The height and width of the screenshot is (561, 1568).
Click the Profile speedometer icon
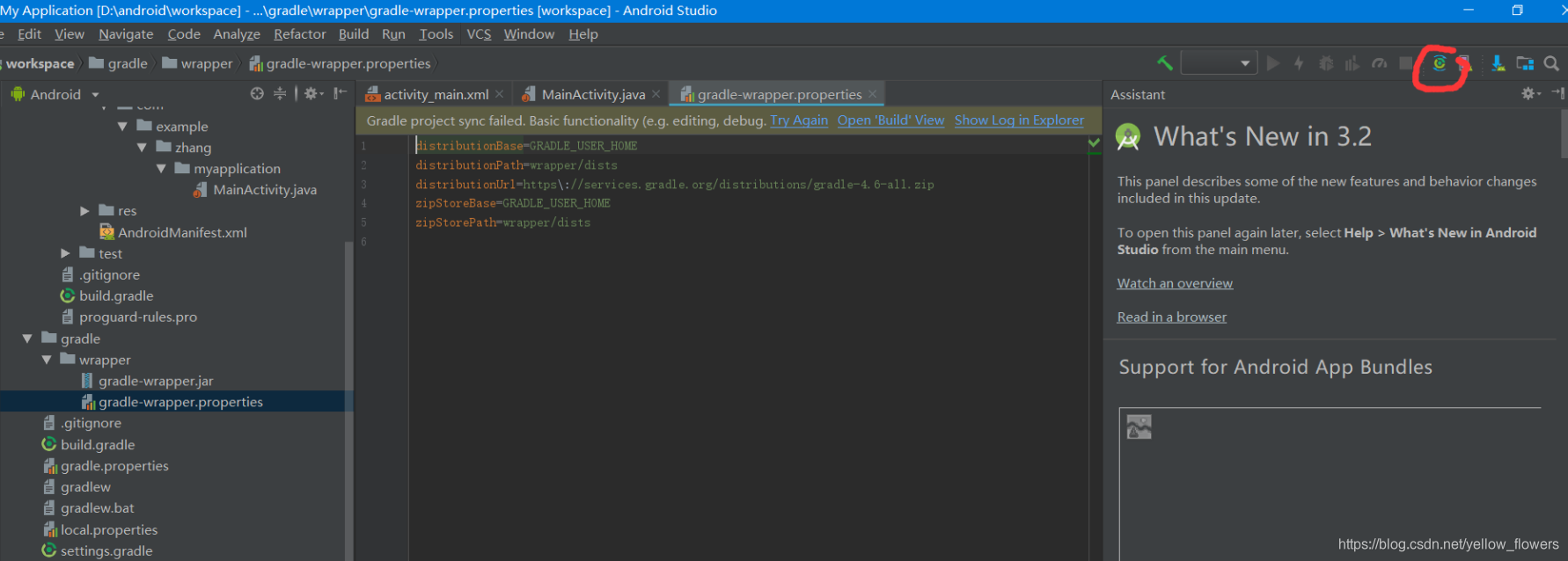tap(1380, 63)
